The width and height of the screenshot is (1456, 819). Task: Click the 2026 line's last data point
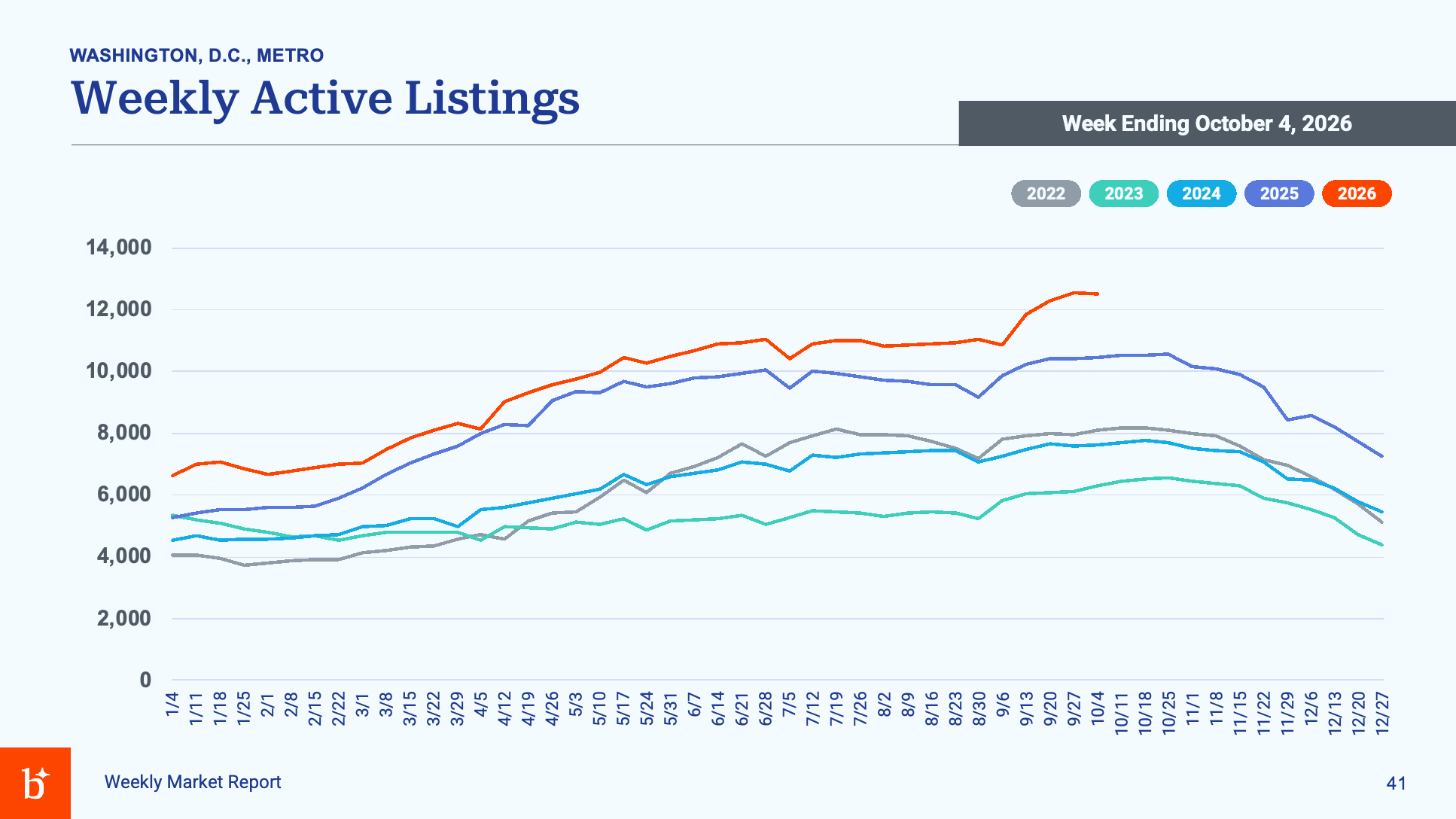click(x=1098, y=294)
